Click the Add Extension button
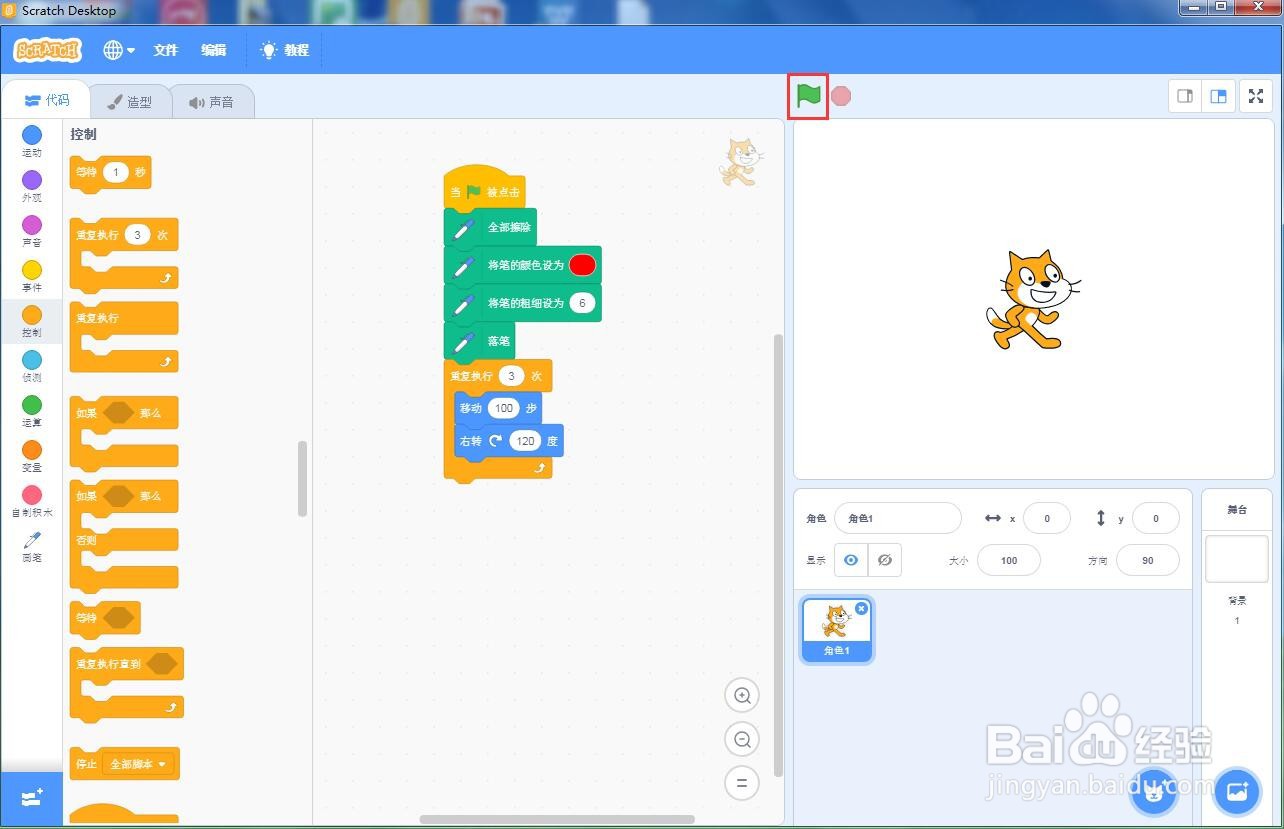 point(31,797)
